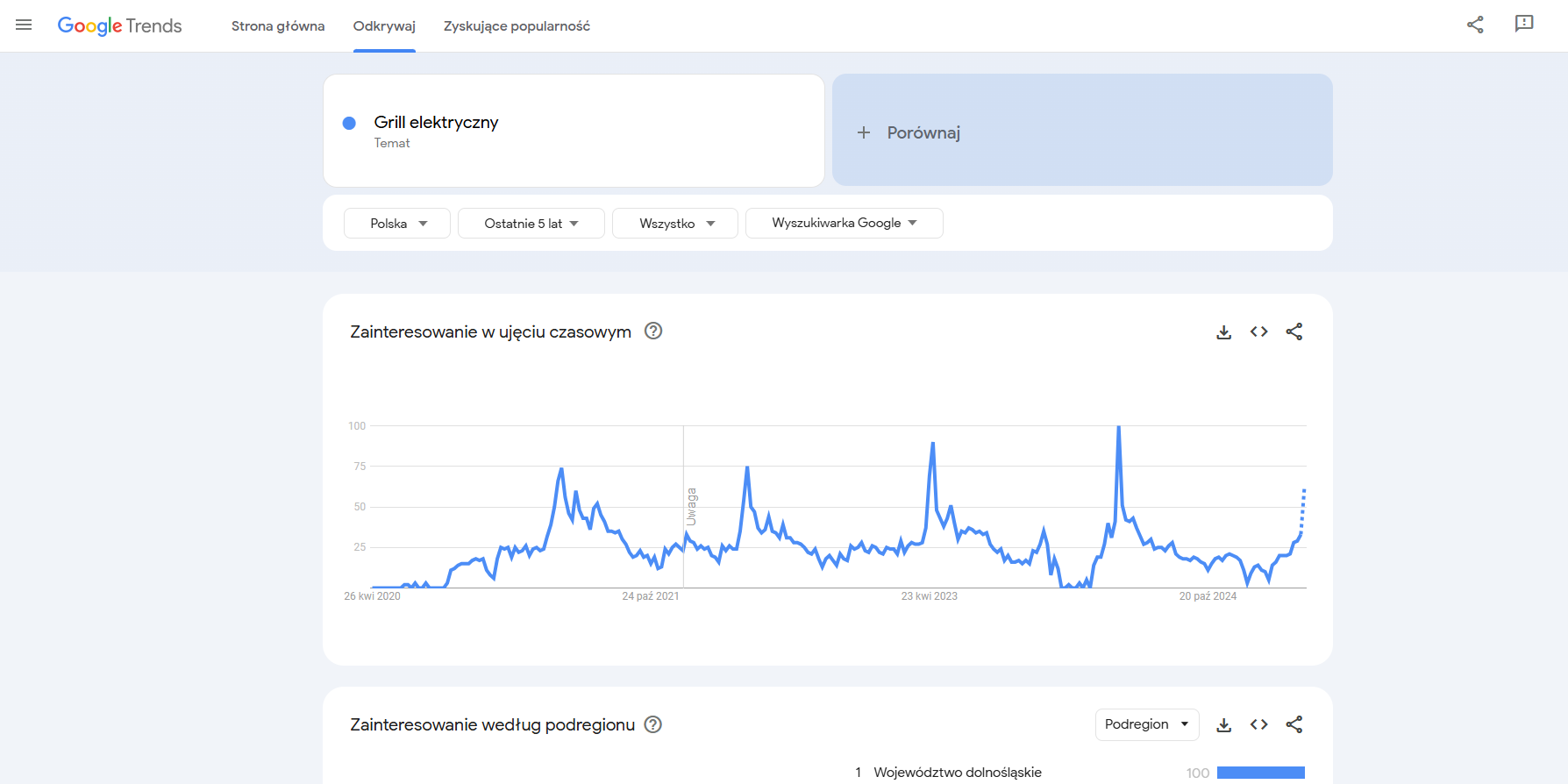The height and width of the screenshot is (784, 1568).
Task: Add a comparison term with Porównaj
Action: pos(1082,130)
